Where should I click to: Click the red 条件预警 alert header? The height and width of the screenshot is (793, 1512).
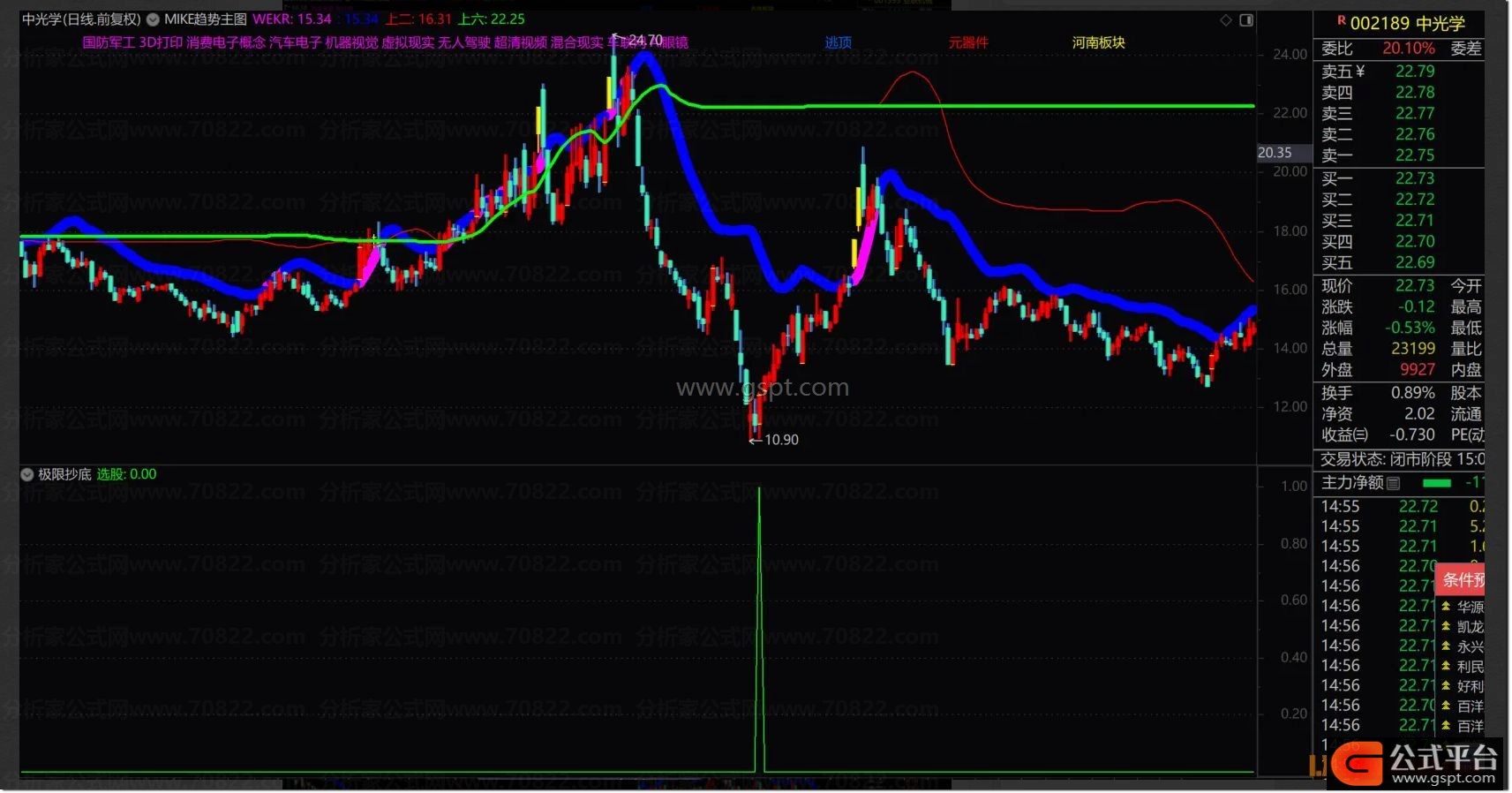tap(1463, 579)
